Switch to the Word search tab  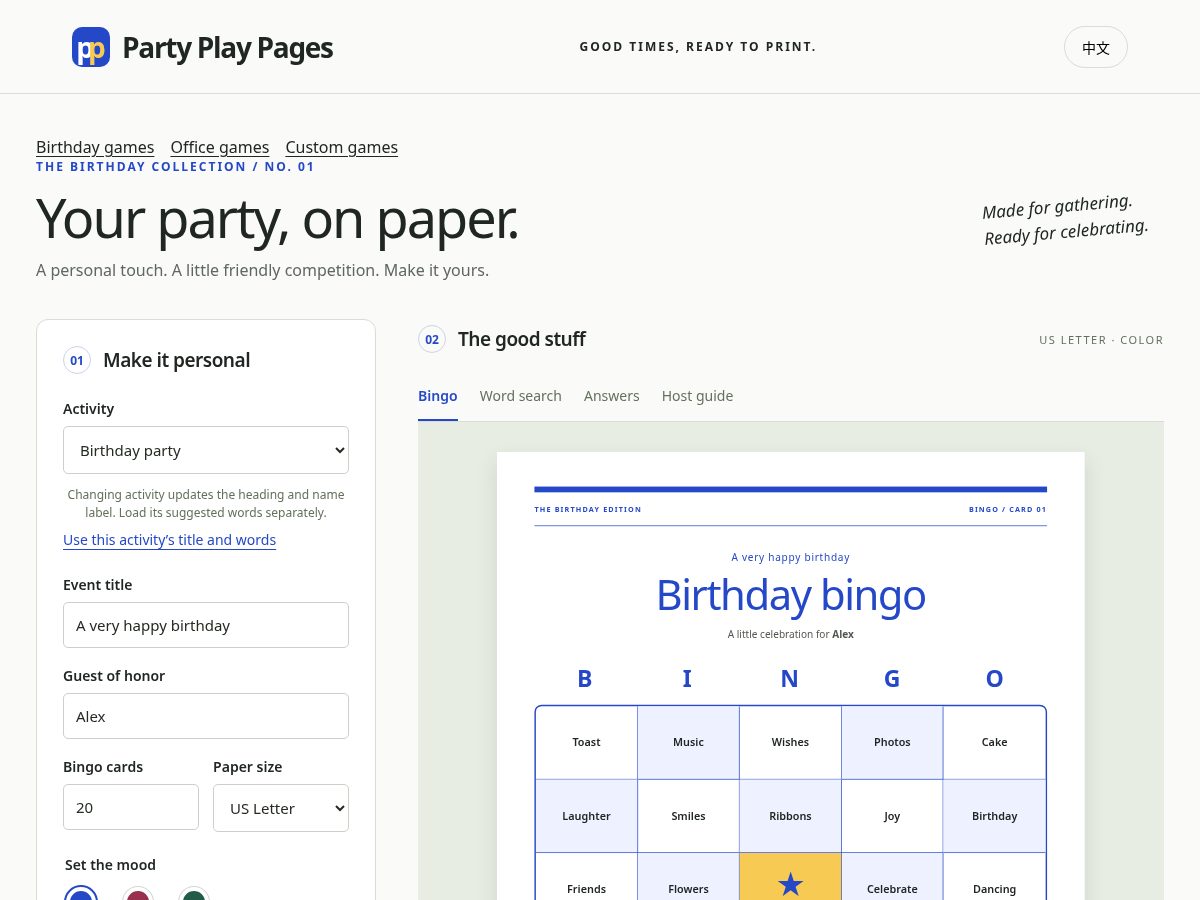(x=520, y=396)
